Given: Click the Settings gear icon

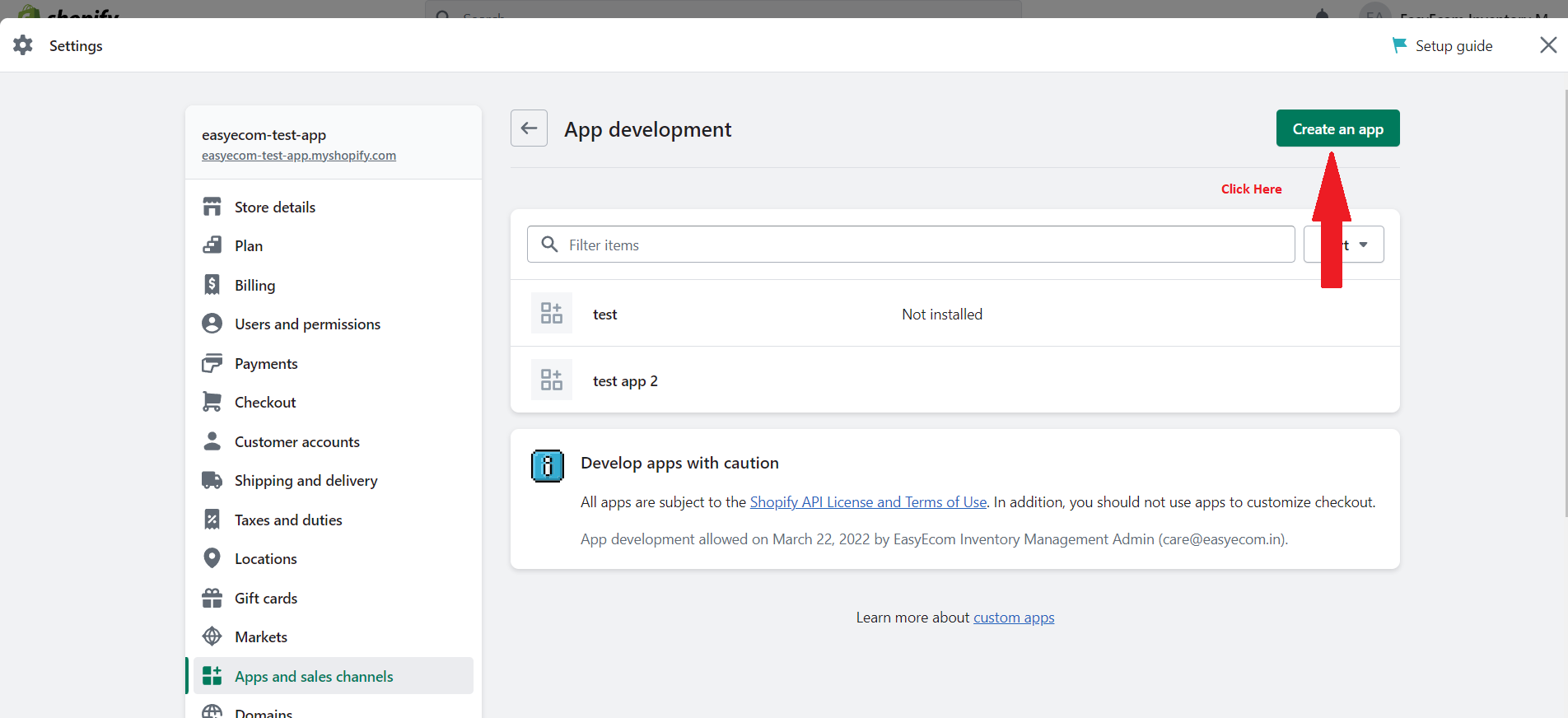Looking at the screenshot, I should tap(23, 45).
